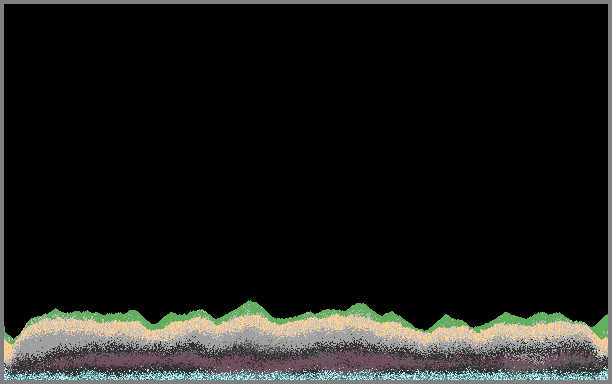Click the gray left border of the canvas
612x384 pixels.
(2, 192)
